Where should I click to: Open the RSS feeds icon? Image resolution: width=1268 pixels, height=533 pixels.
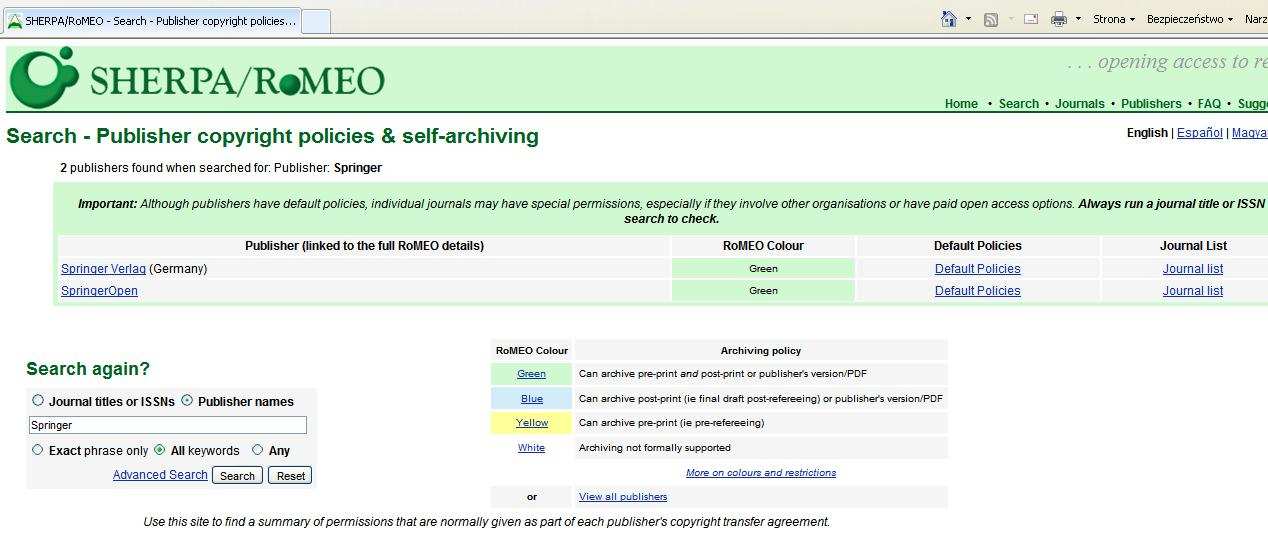[x=991, y=19]
